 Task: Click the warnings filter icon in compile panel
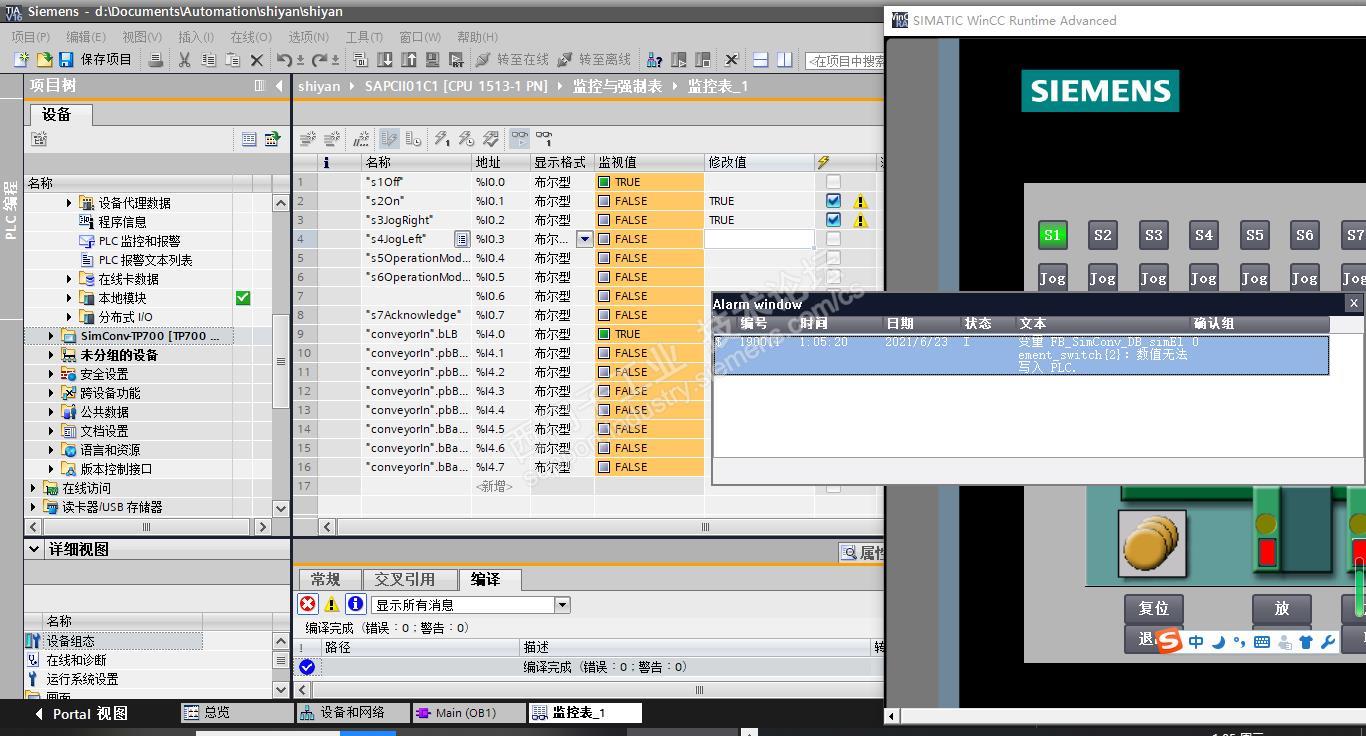click(x=331, y=604)
